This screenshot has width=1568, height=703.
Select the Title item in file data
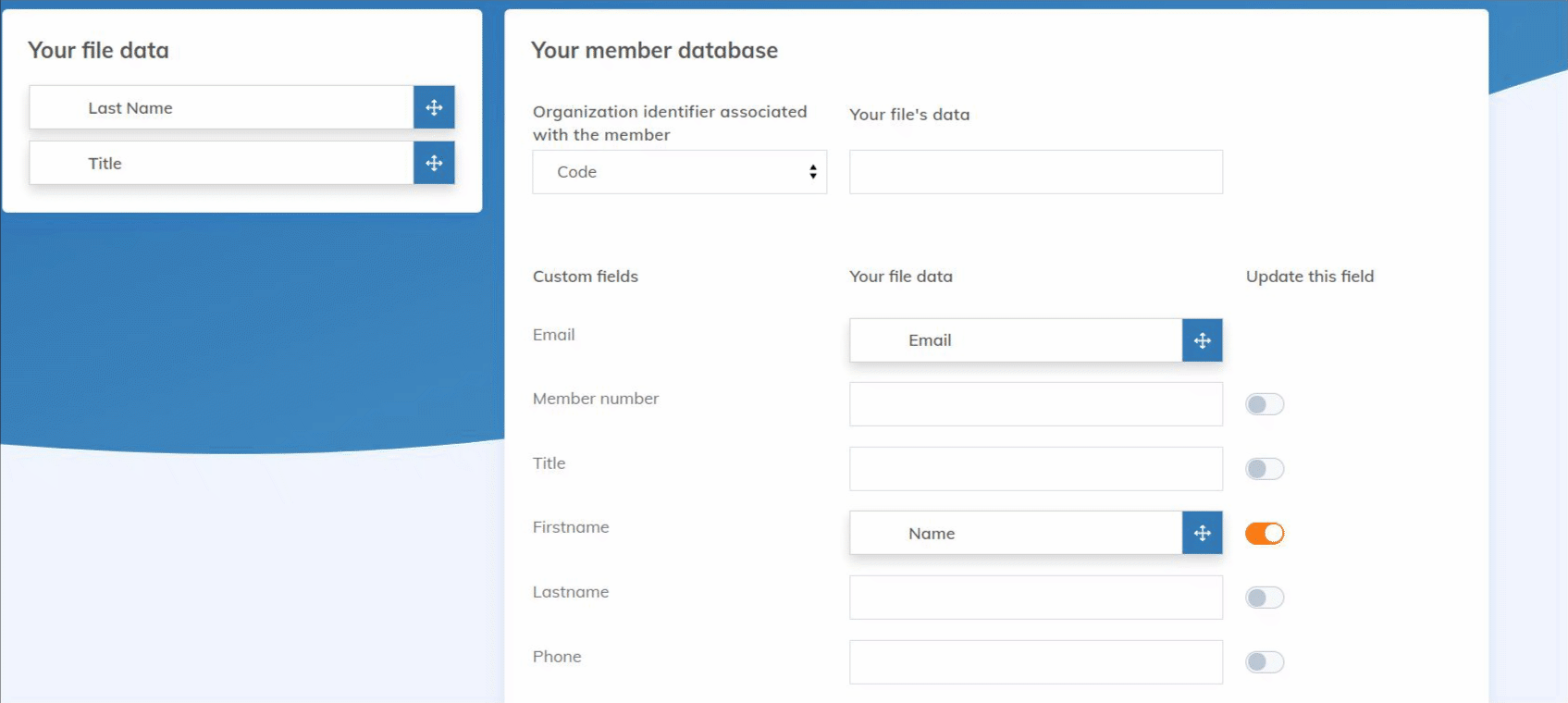[222, 163]
